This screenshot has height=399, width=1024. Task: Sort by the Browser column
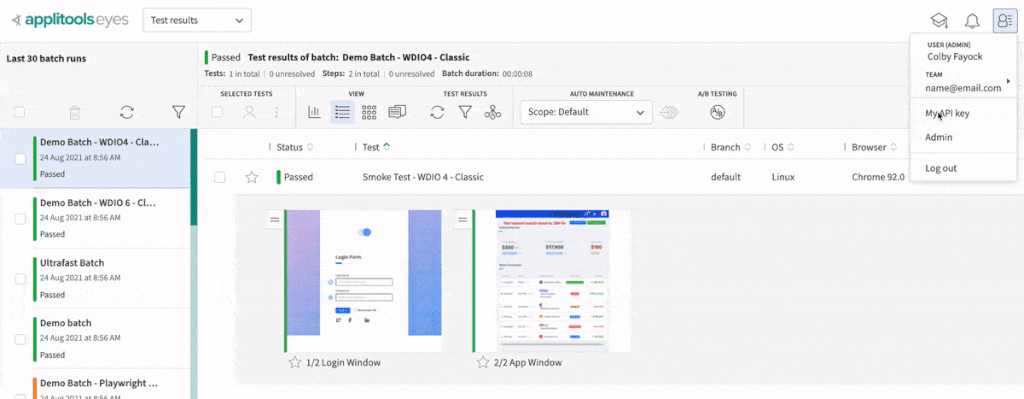[x=874, y=148]
